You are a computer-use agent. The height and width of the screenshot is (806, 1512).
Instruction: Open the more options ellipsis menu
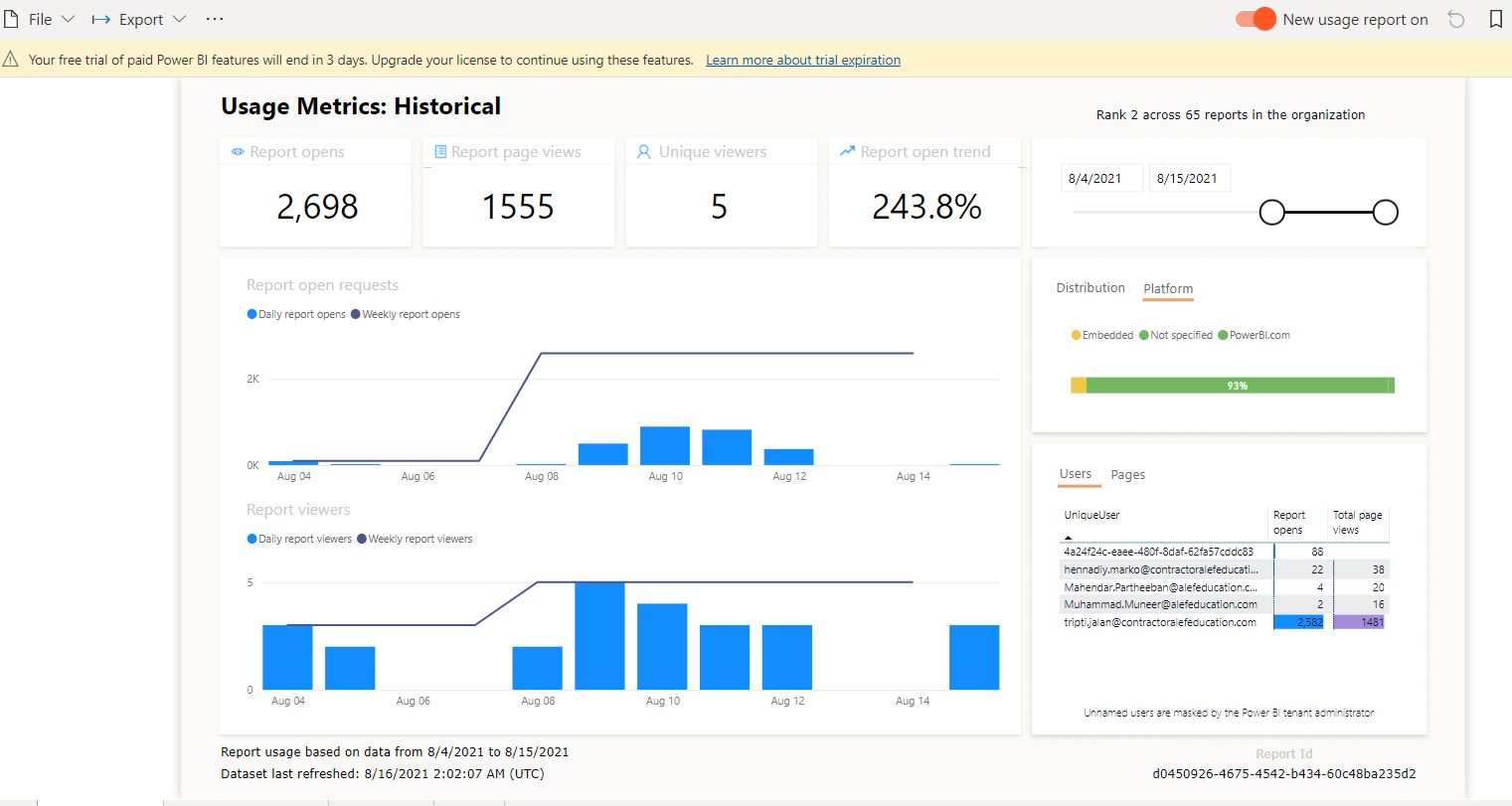[x=214, y=19]
